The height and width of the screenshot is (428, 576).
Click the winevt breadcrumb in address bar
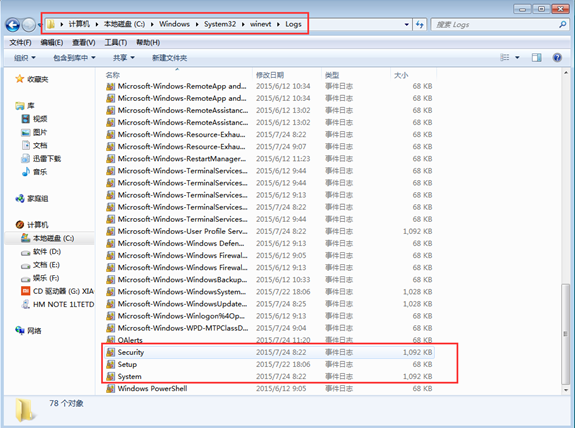tap(260, 24)
